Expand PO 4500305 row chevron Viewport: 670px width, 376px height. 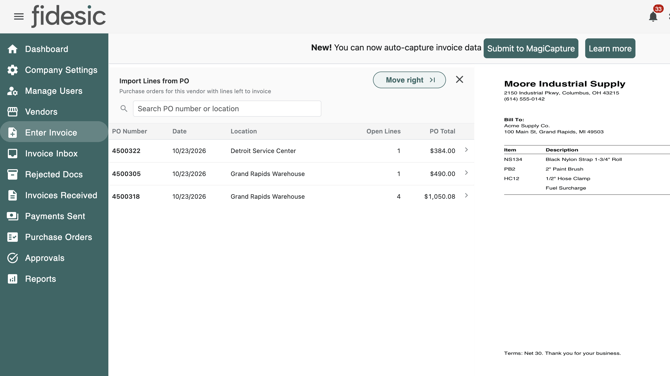tap(466, 173)
